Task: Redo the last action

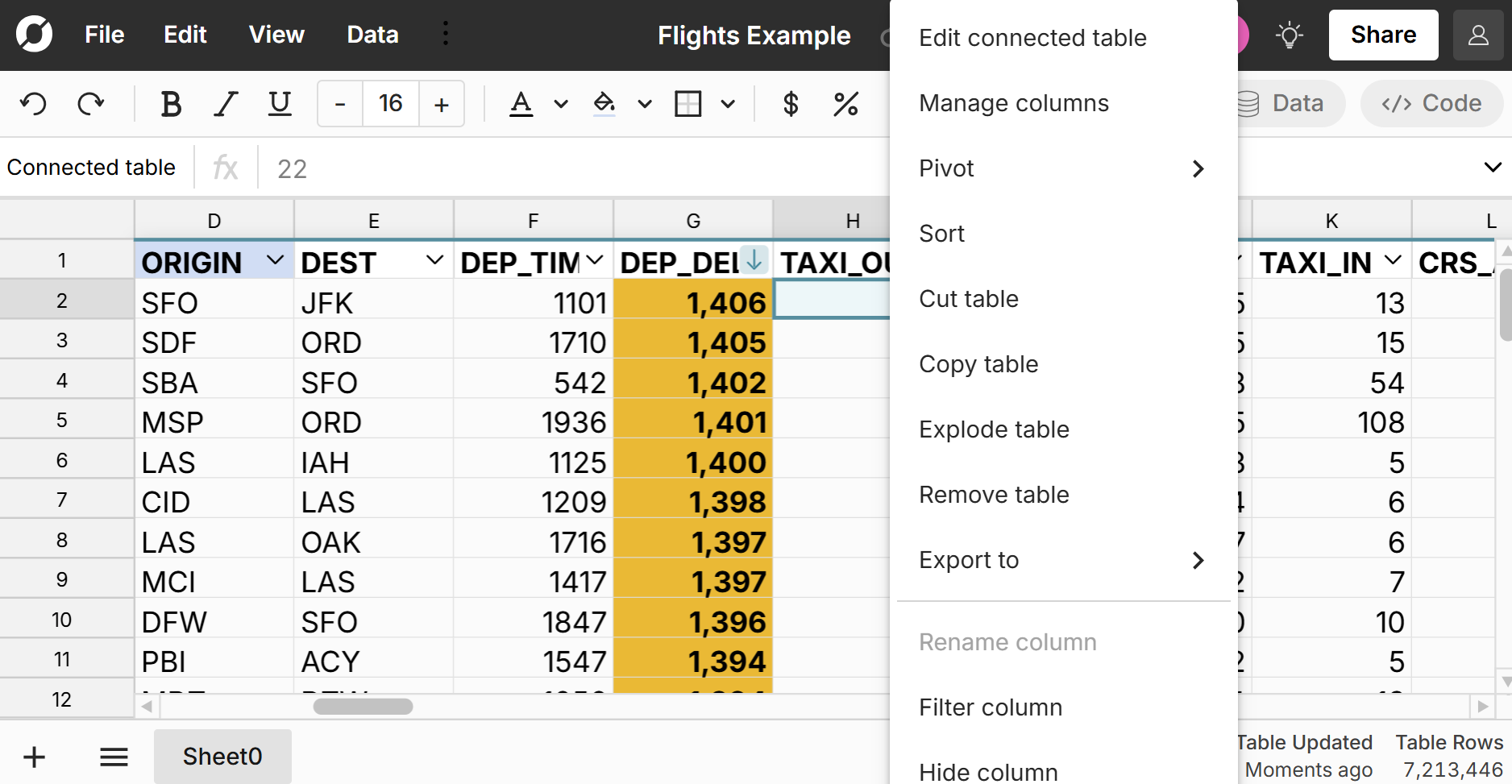Action: coord(91,103)
